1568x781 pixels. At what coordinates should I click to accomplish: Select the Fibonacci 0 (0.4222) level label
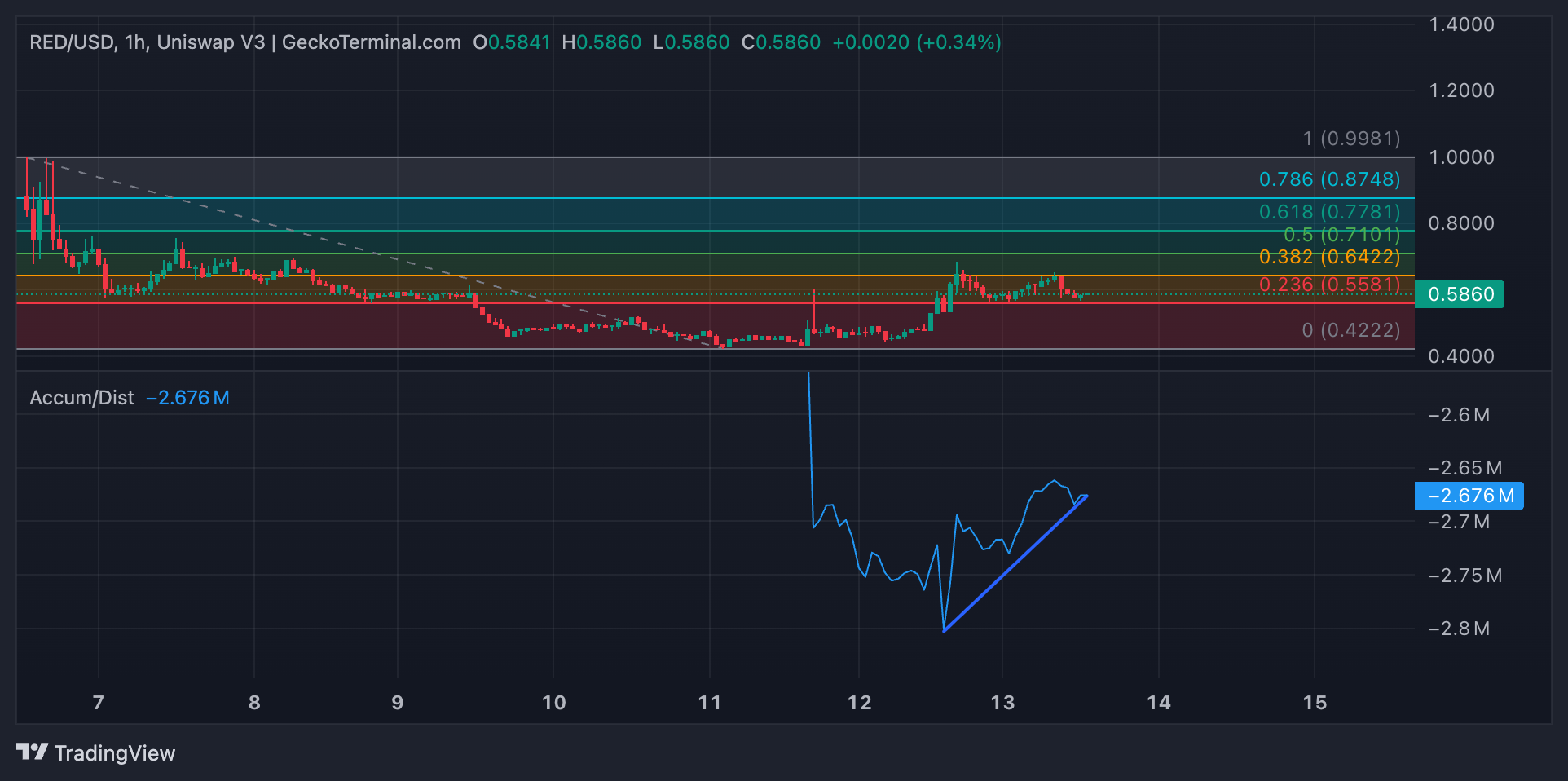coord(1350,330)
